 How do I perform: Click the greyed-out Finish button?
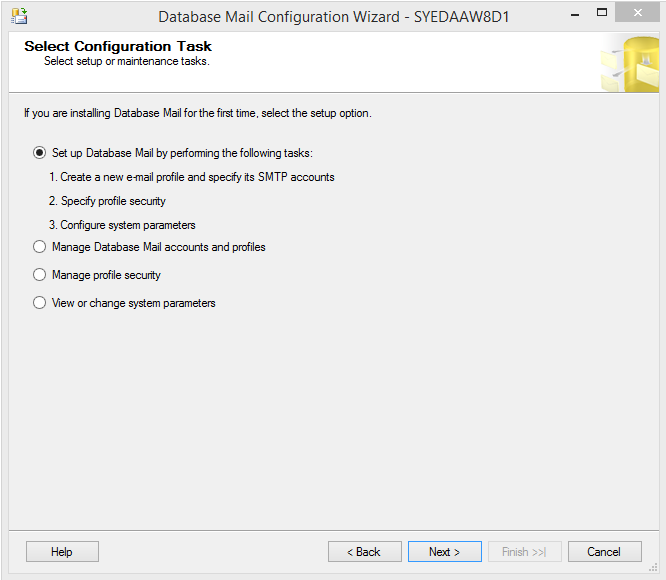[x=524, y=552]
